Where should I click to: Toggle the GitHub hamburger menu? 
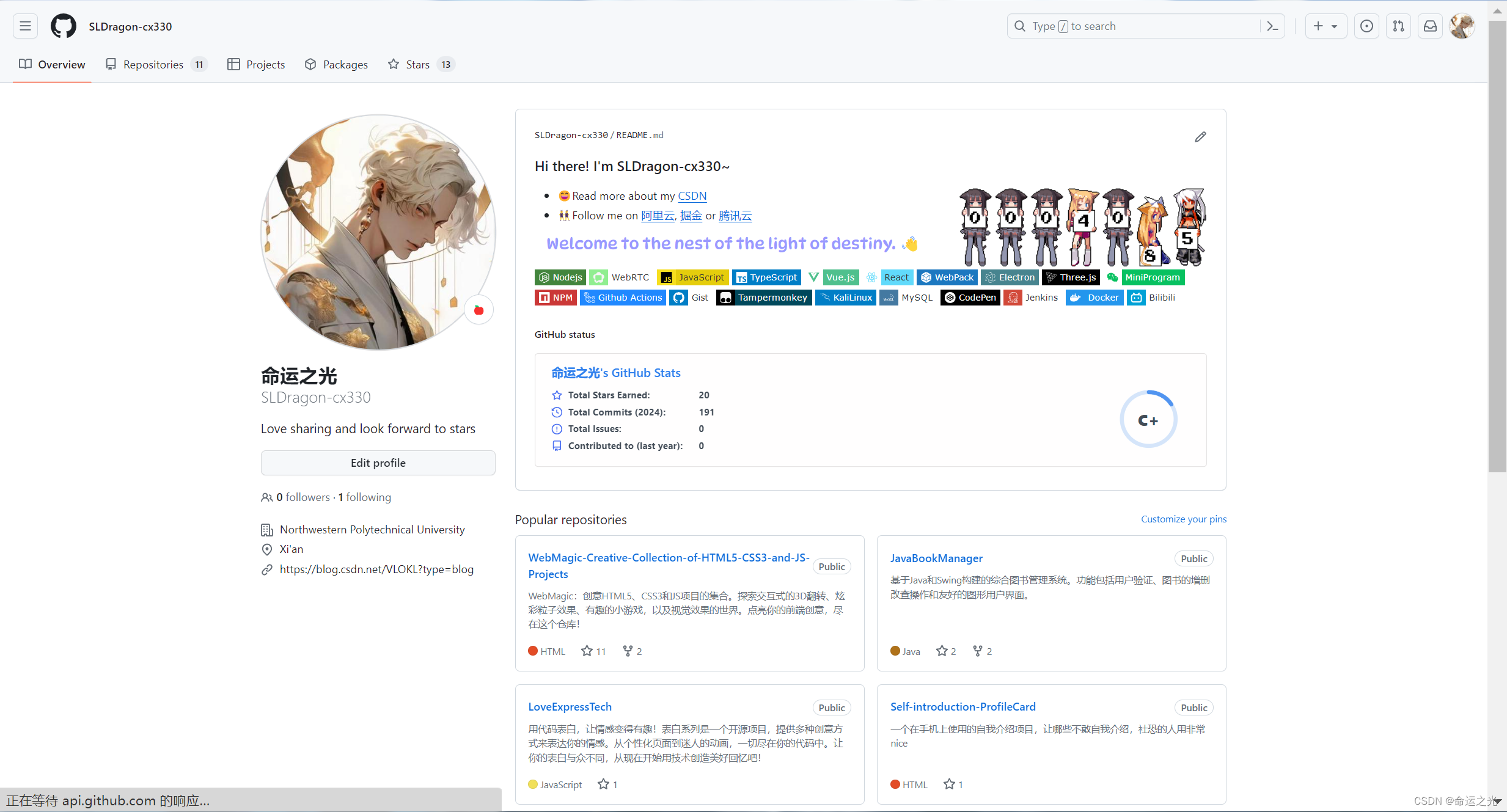(25, 26)
